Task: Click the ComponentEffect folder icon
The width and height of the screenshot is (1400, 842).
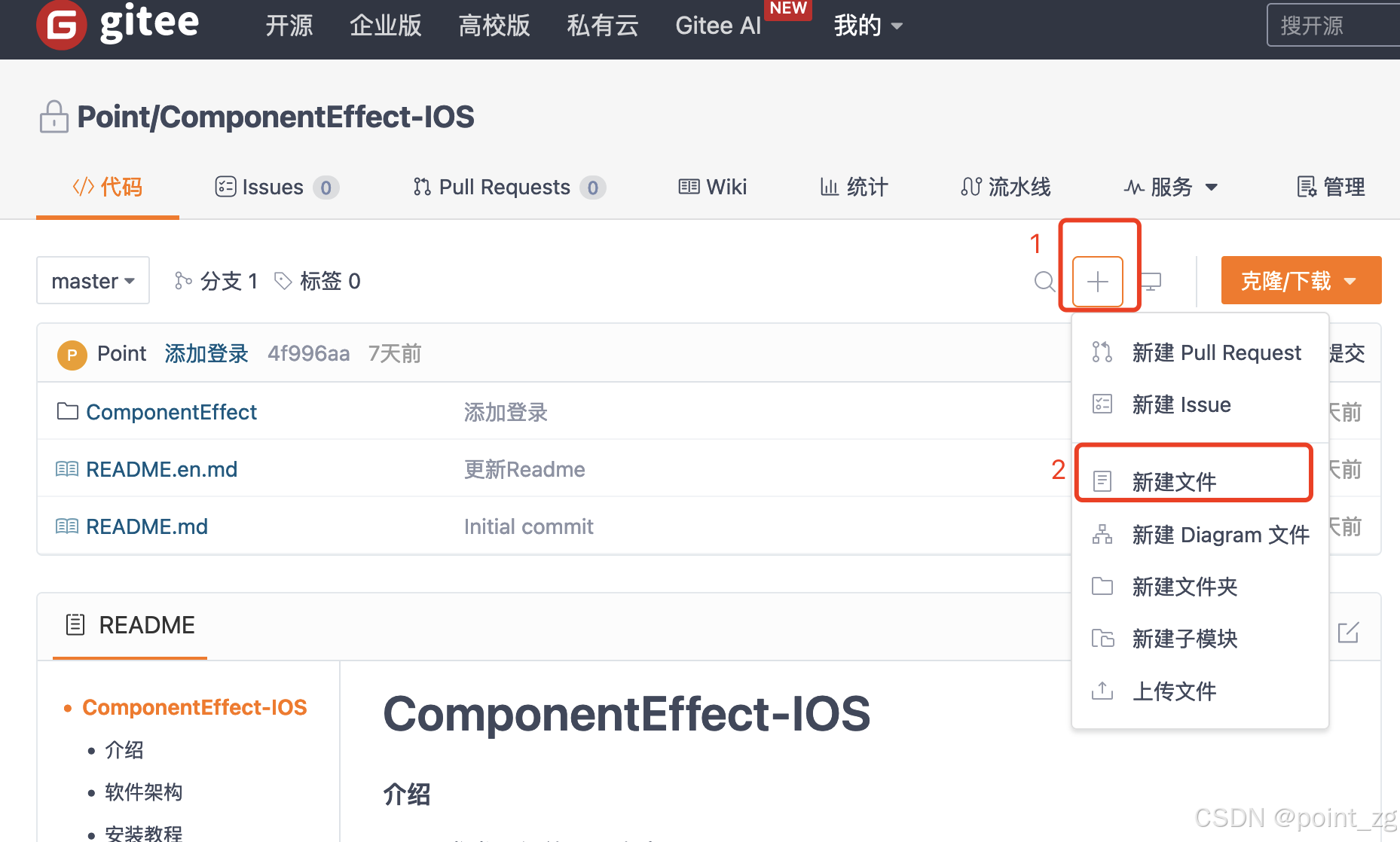Action: coord(67,411)
